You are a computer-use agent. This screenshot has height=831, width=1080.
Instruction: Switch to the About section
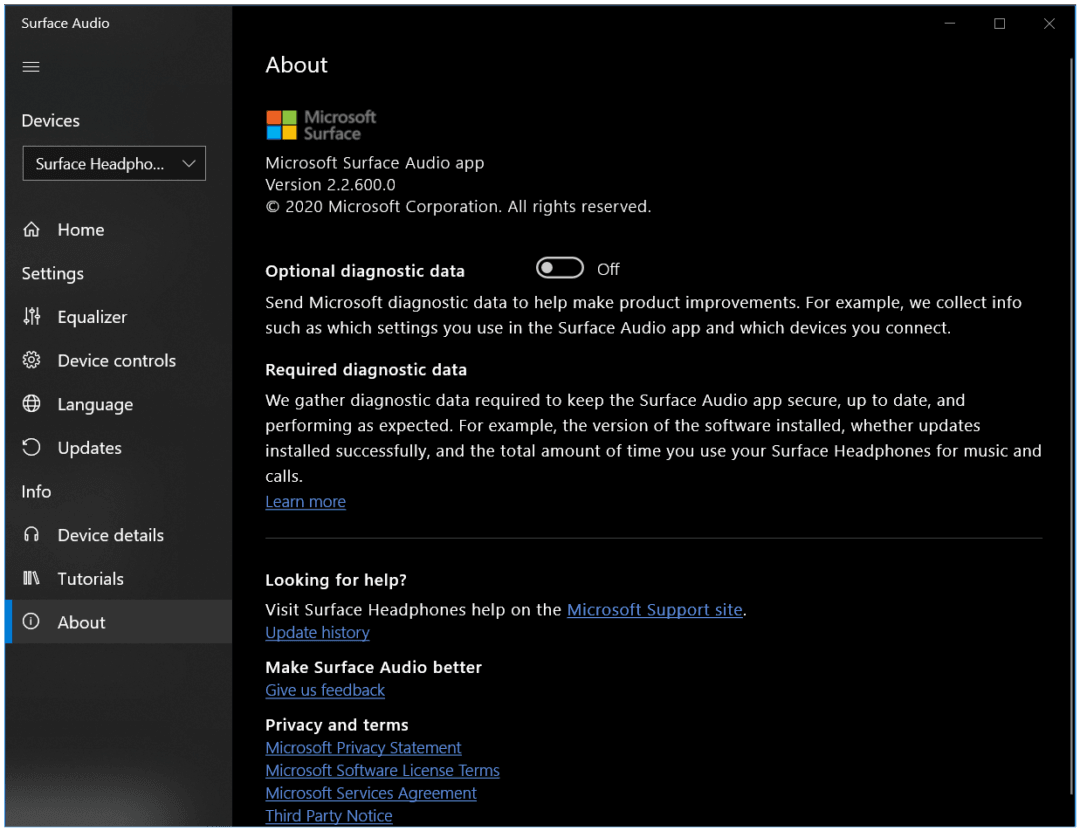point(81,621)
